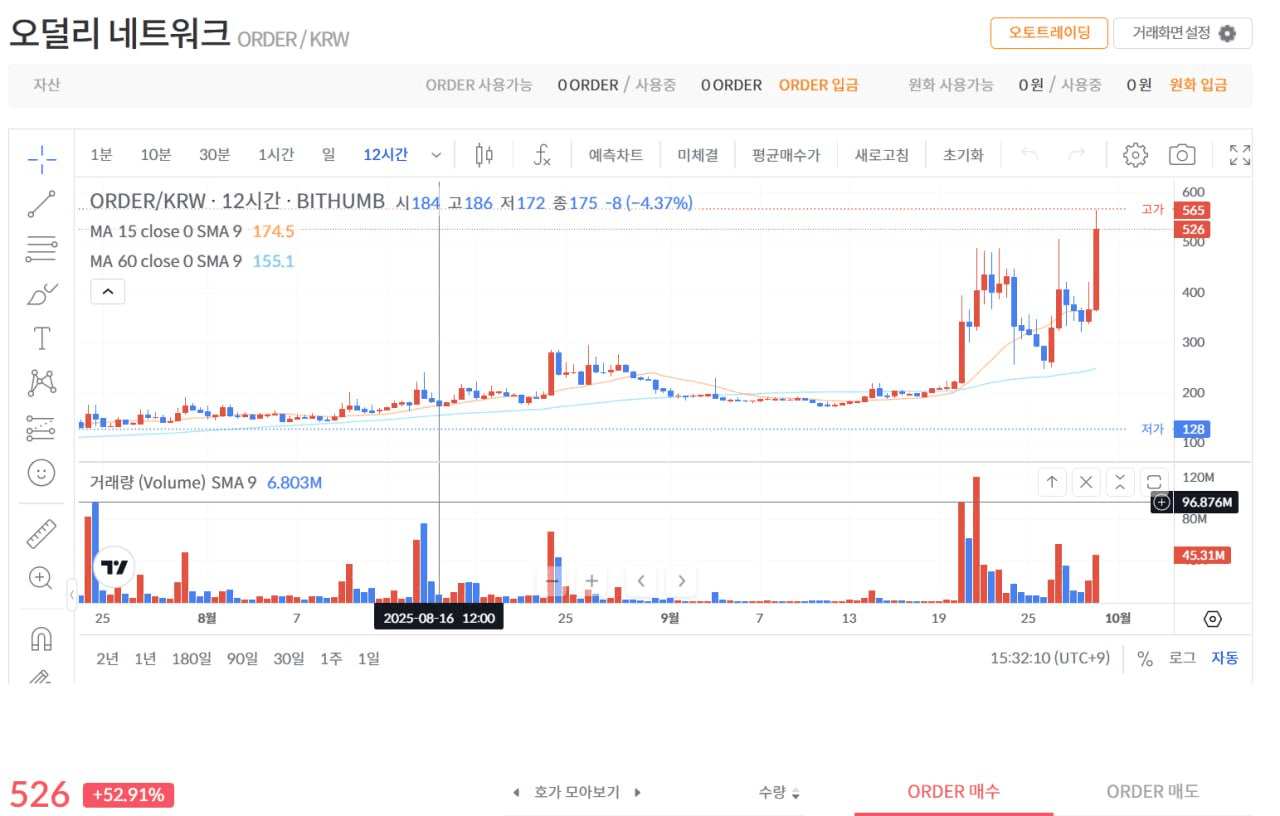Image resolution: width=1280 pixels, height=816 pixels.
Task: Maximize the volume pane
Action: 1155,482
